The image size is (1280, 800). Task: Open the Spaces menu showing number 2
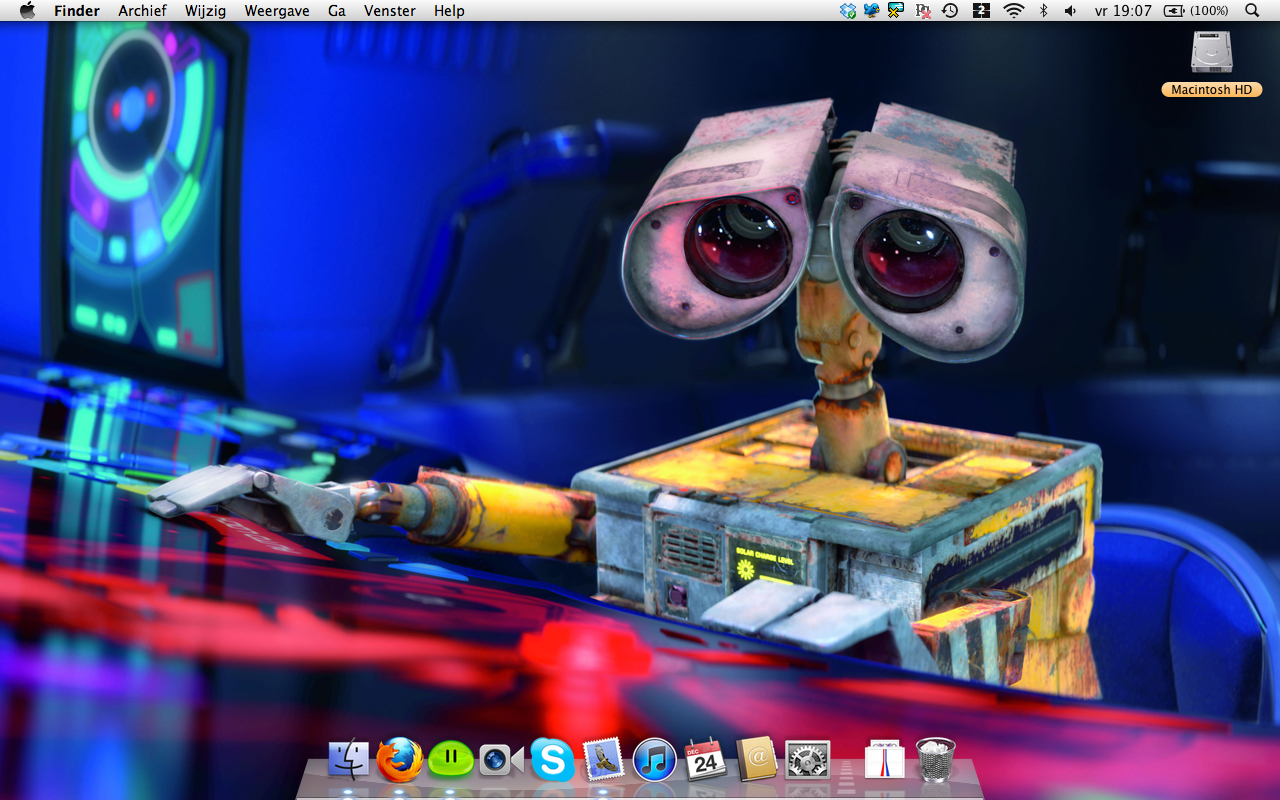coord(981,11)
